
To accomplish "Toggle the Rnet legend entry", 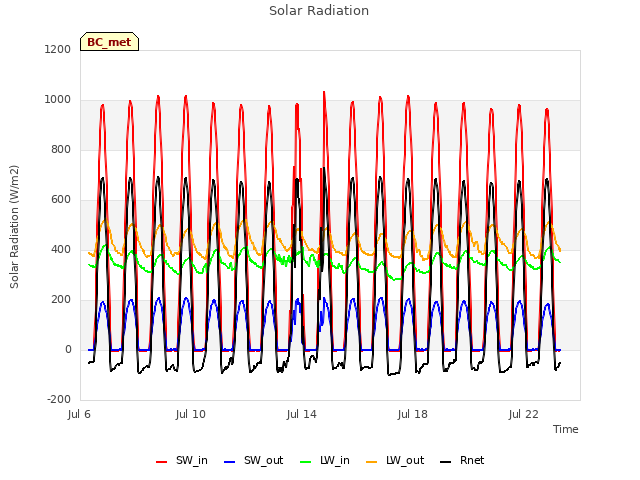I will 462,460.
